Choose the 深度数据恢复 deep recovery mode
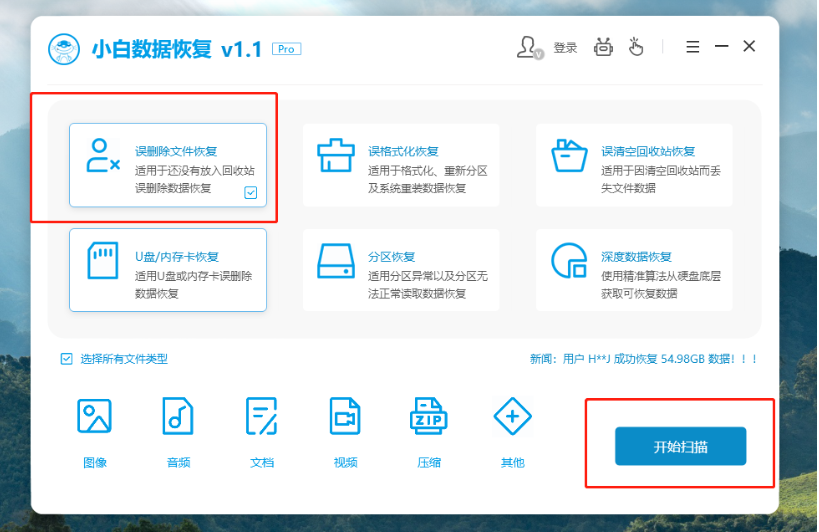The width and height of the screenshot is (819, 532). pyautogui.click(x=633, y=270)
